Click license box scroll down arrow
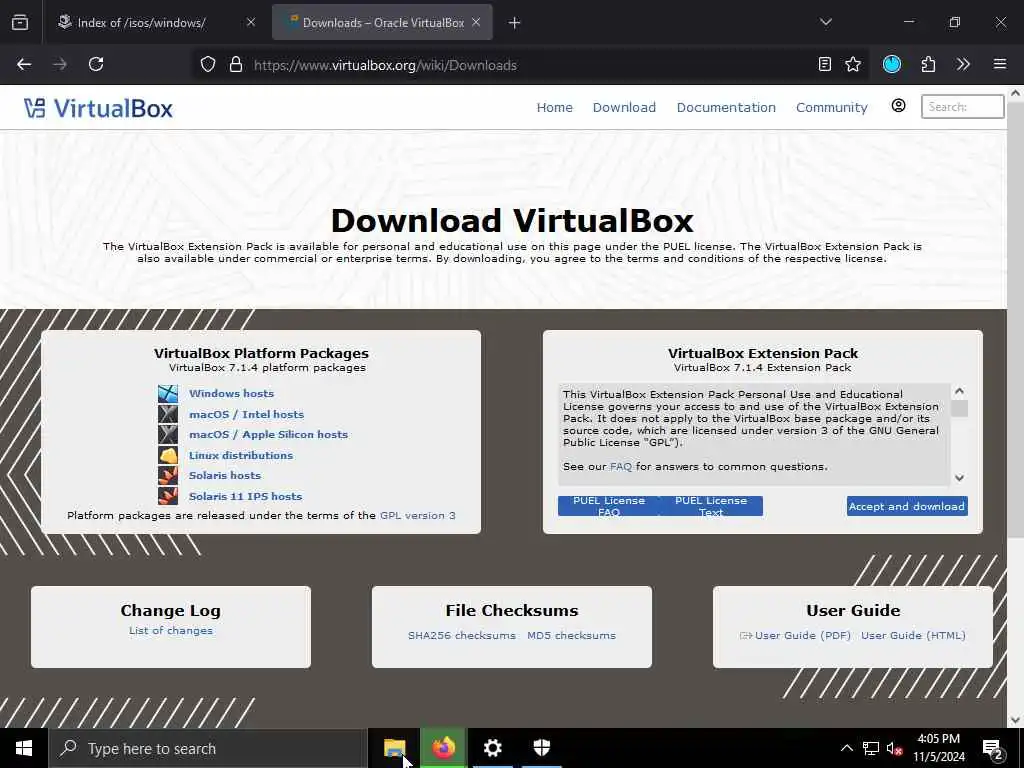The image size is (1024, 768). pyautogui.click(x=959, y=477)
